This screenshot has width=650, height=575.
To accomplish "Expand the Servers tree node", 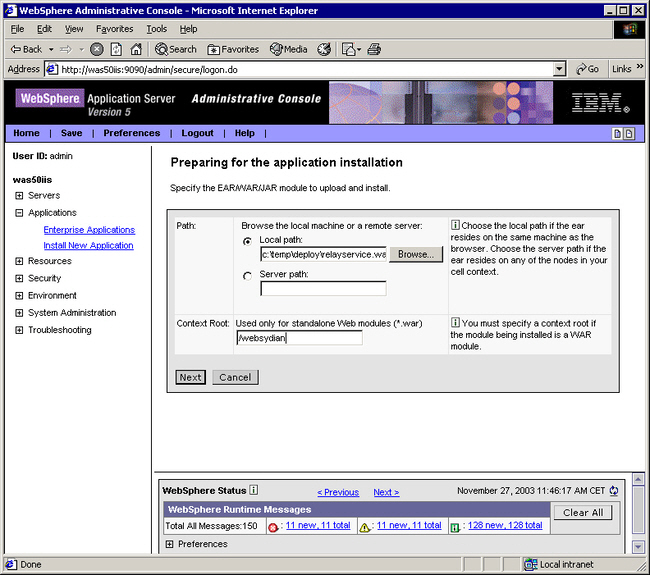I will coord(19,195).
